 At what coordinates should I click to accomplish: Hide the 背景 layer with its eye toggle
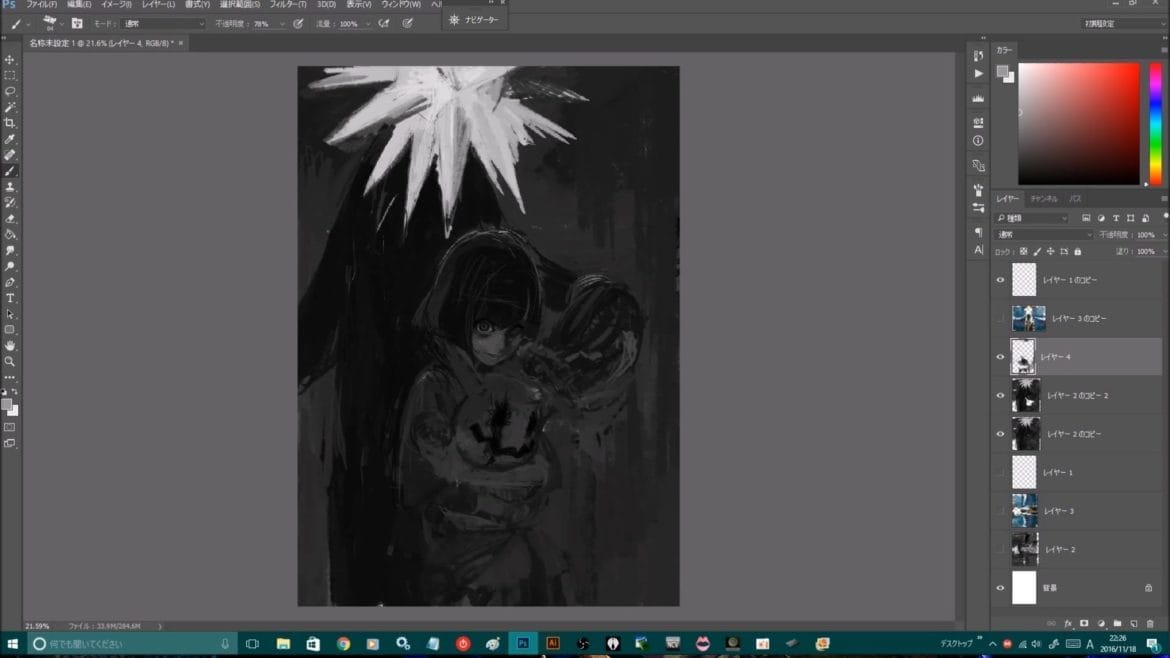coord(1000,588)
